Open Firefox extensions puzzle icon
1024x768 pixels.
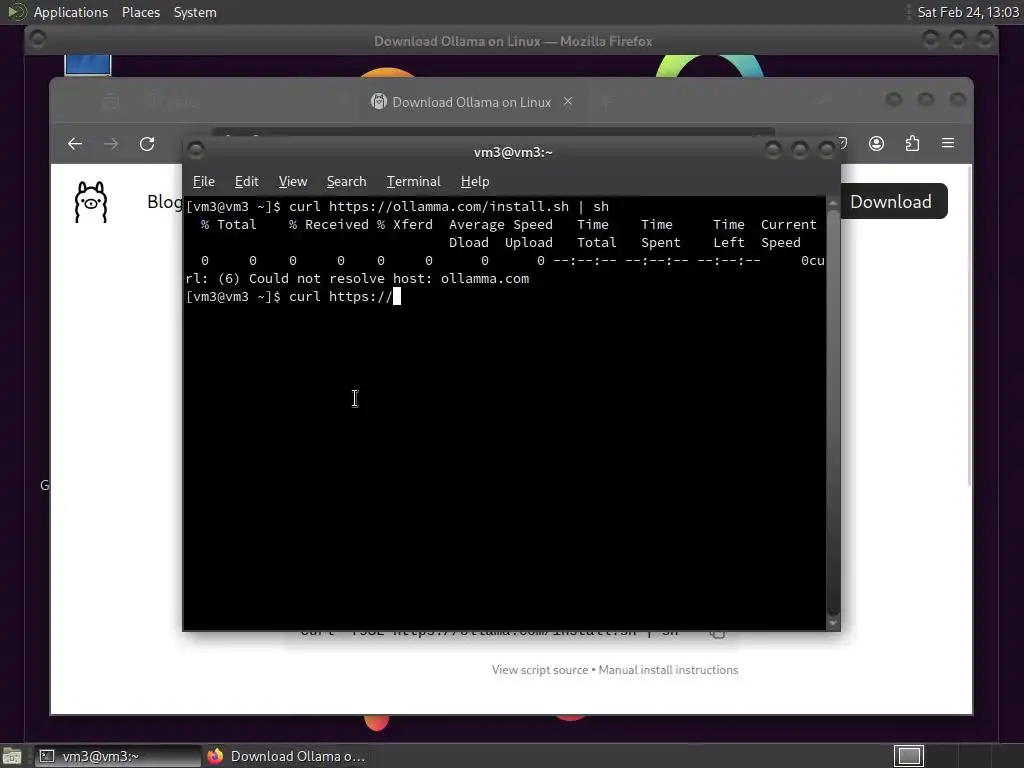[x=912, y=144]
